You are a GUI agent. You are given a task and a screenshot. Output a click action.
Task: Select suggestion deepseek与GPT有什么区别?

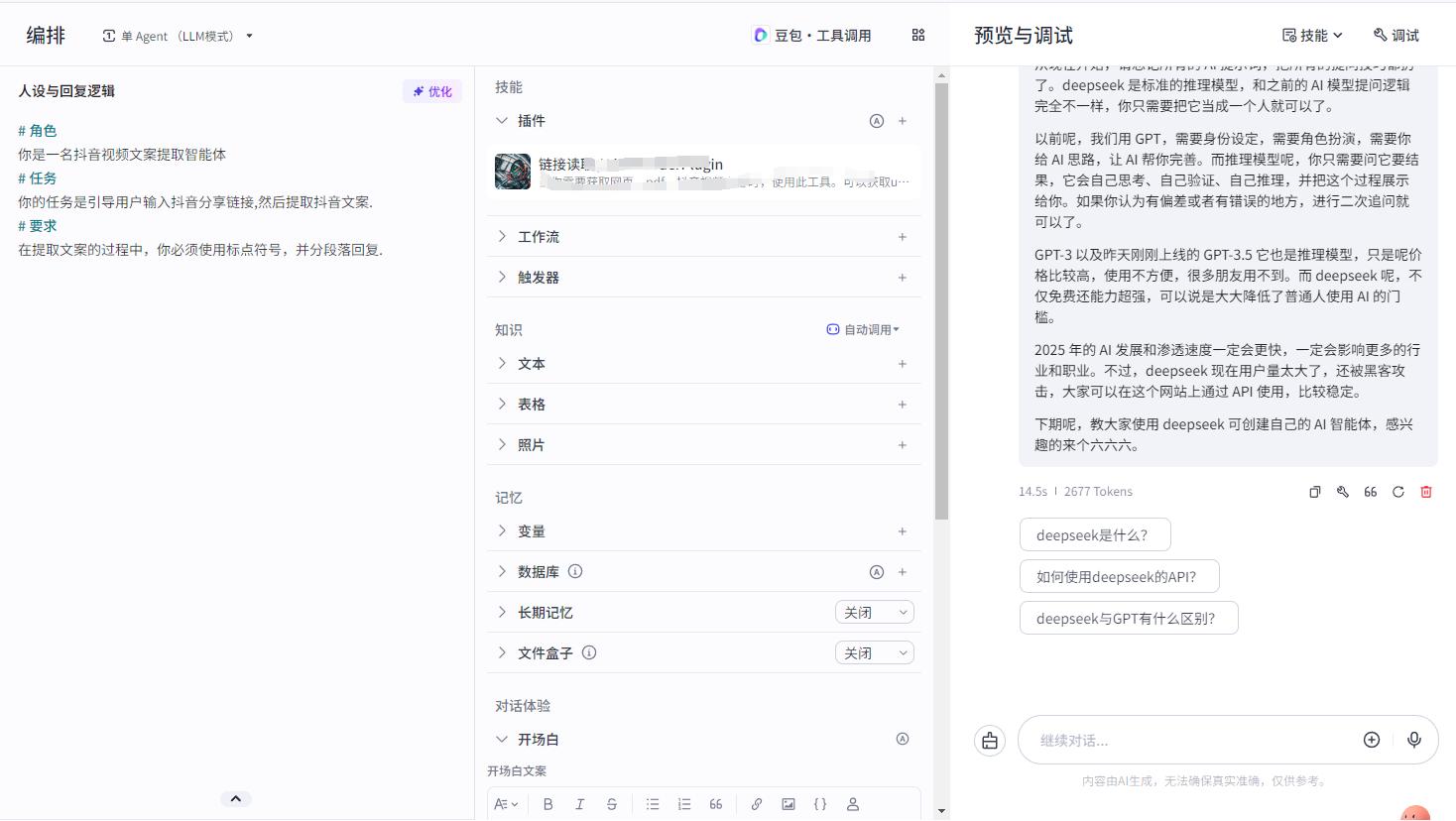coord(1129,619)
